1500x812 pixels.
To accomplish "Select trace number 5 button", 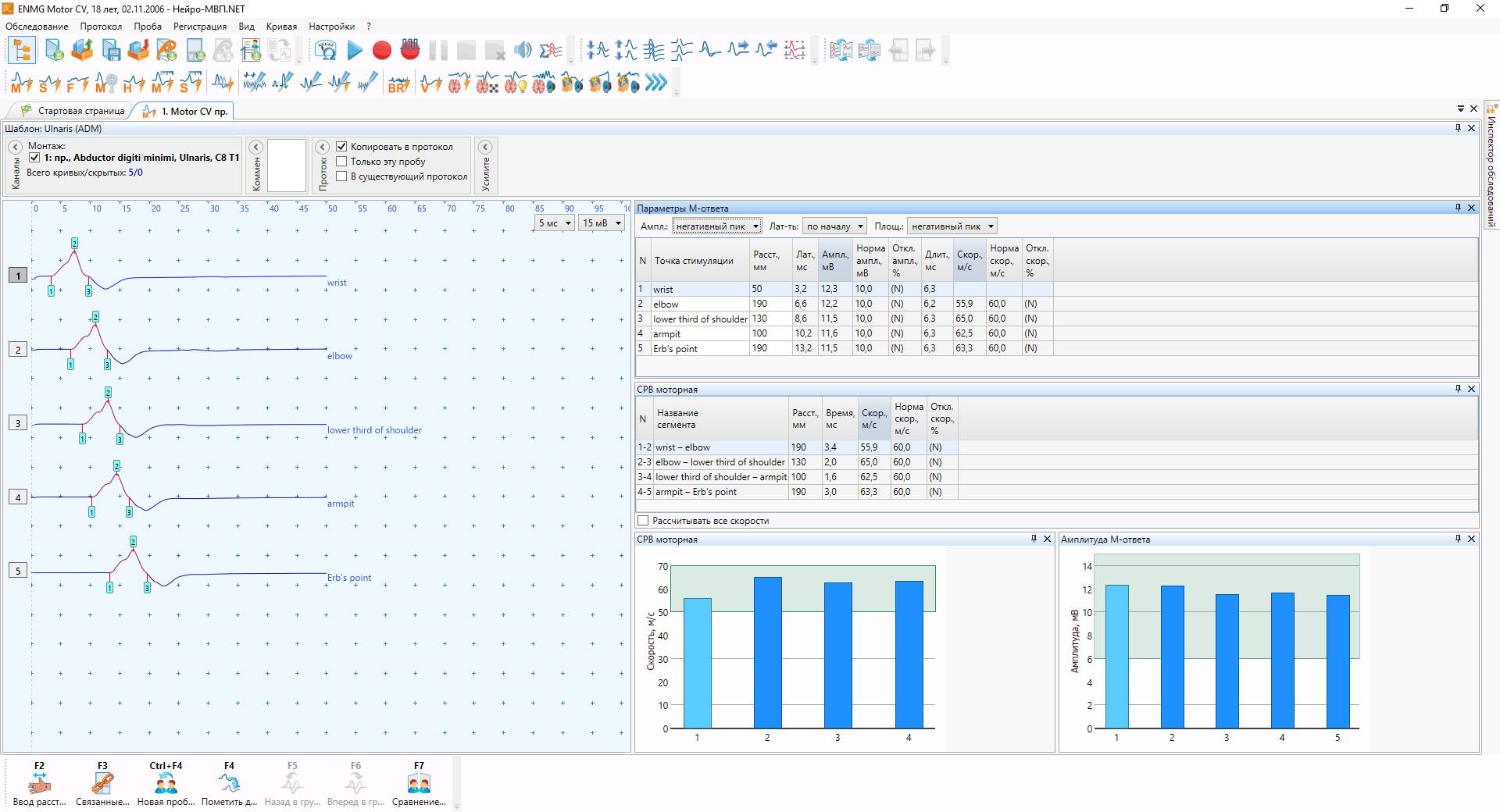I will tap(18, 571).
